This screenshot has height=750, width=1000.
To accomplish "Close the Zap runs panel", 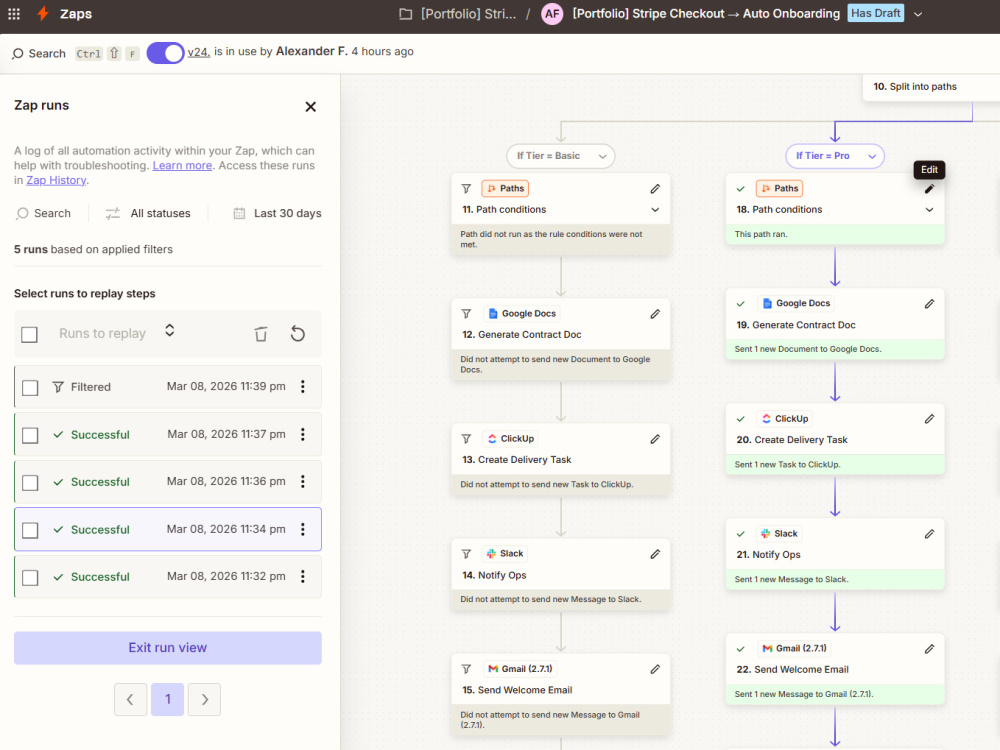I will (x=311, y=107).
